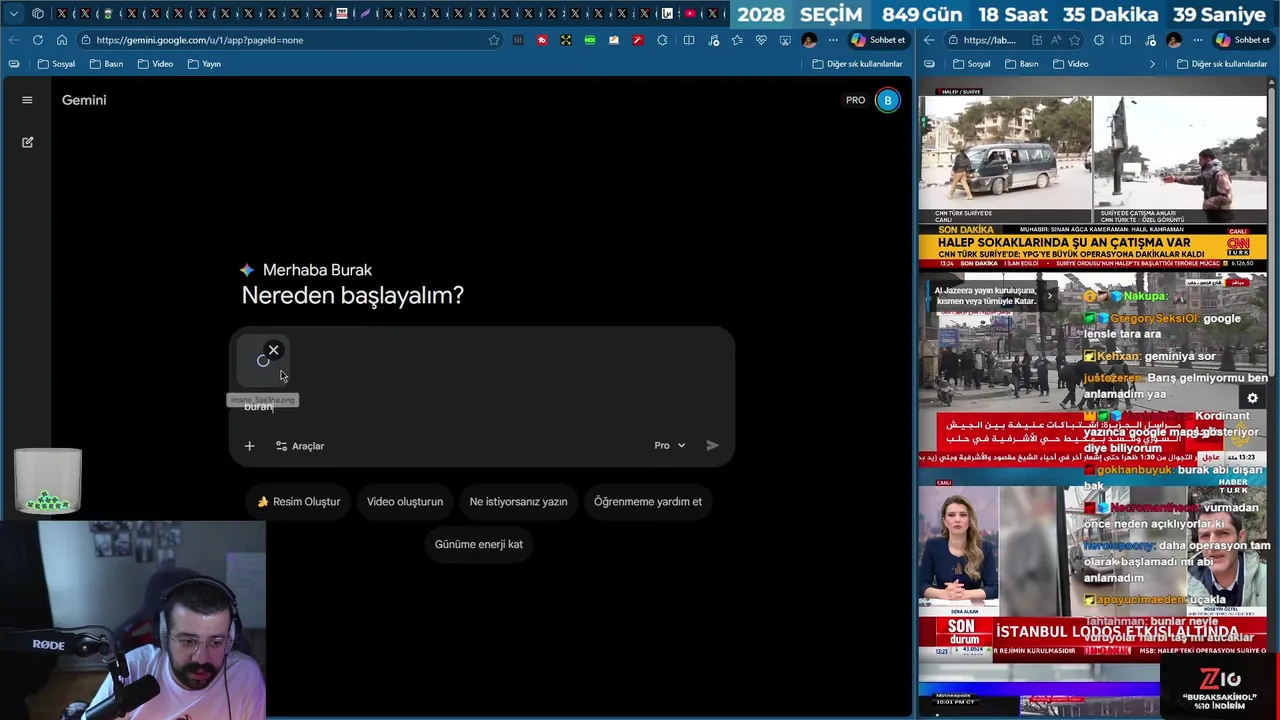Screen dimensions: 1280x720
Task: Open Diğer sık kullanılanlar folder in the right browser
Action: 1222,64
